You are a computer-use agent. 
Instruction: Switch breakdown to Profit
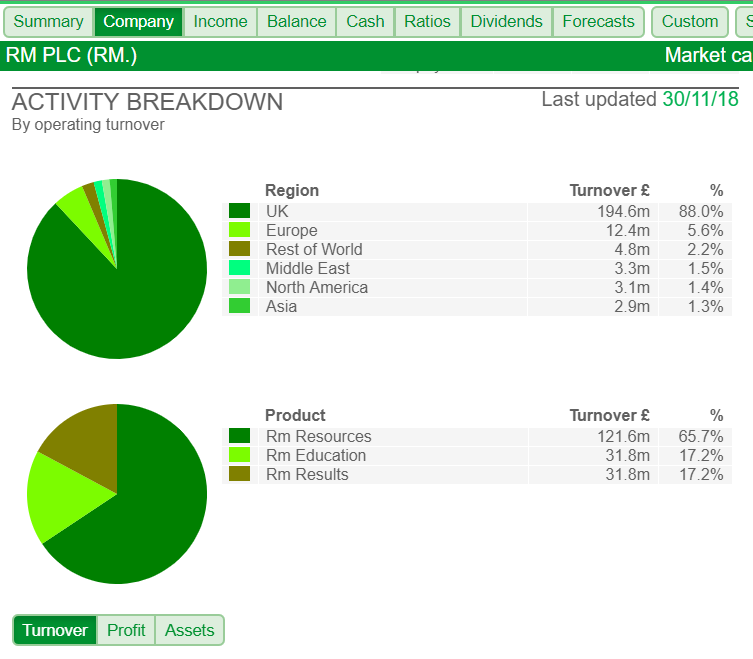click(126, 630)
